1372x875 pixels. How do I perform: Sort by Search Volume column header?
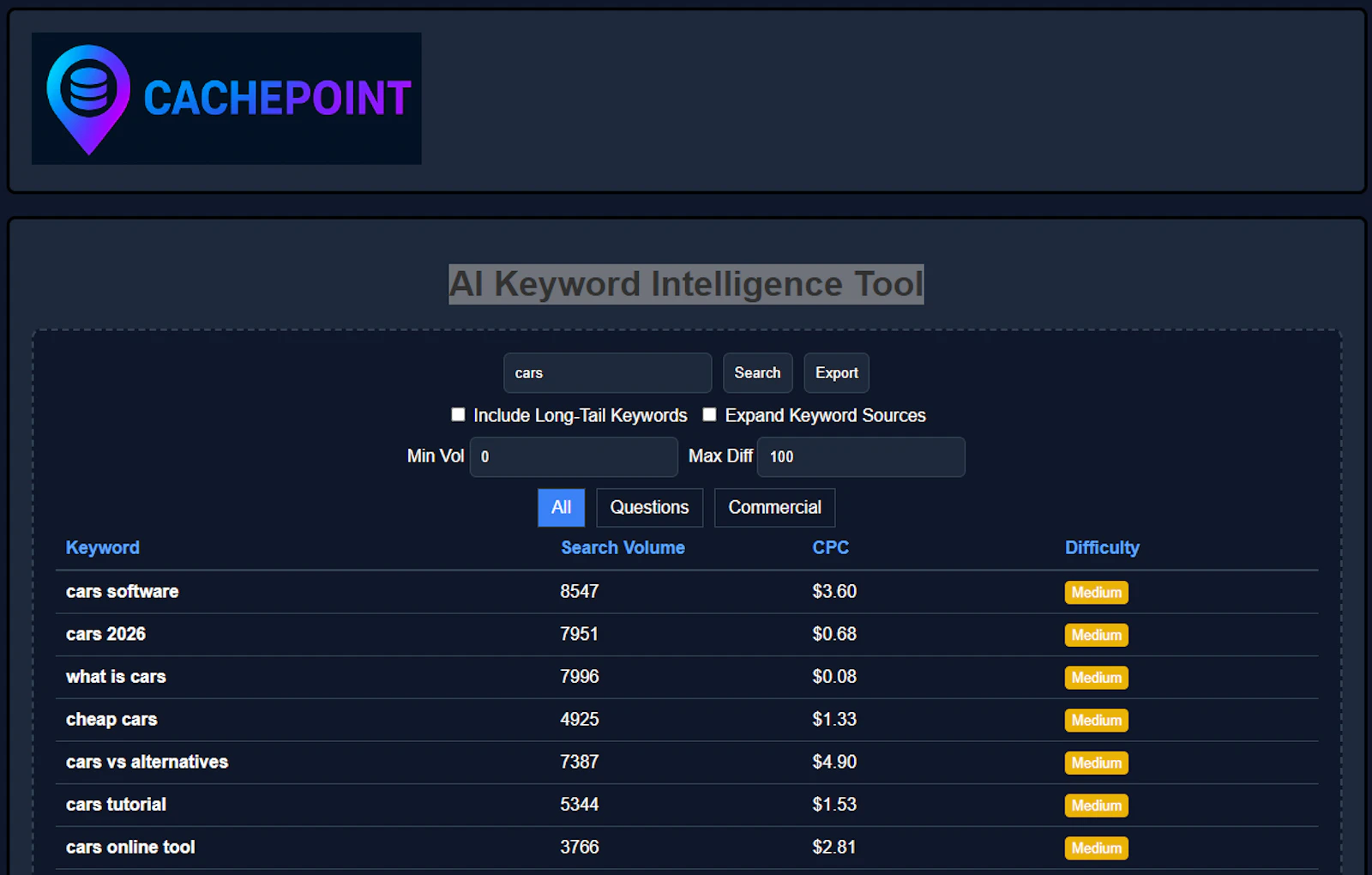tap(623, 547)
